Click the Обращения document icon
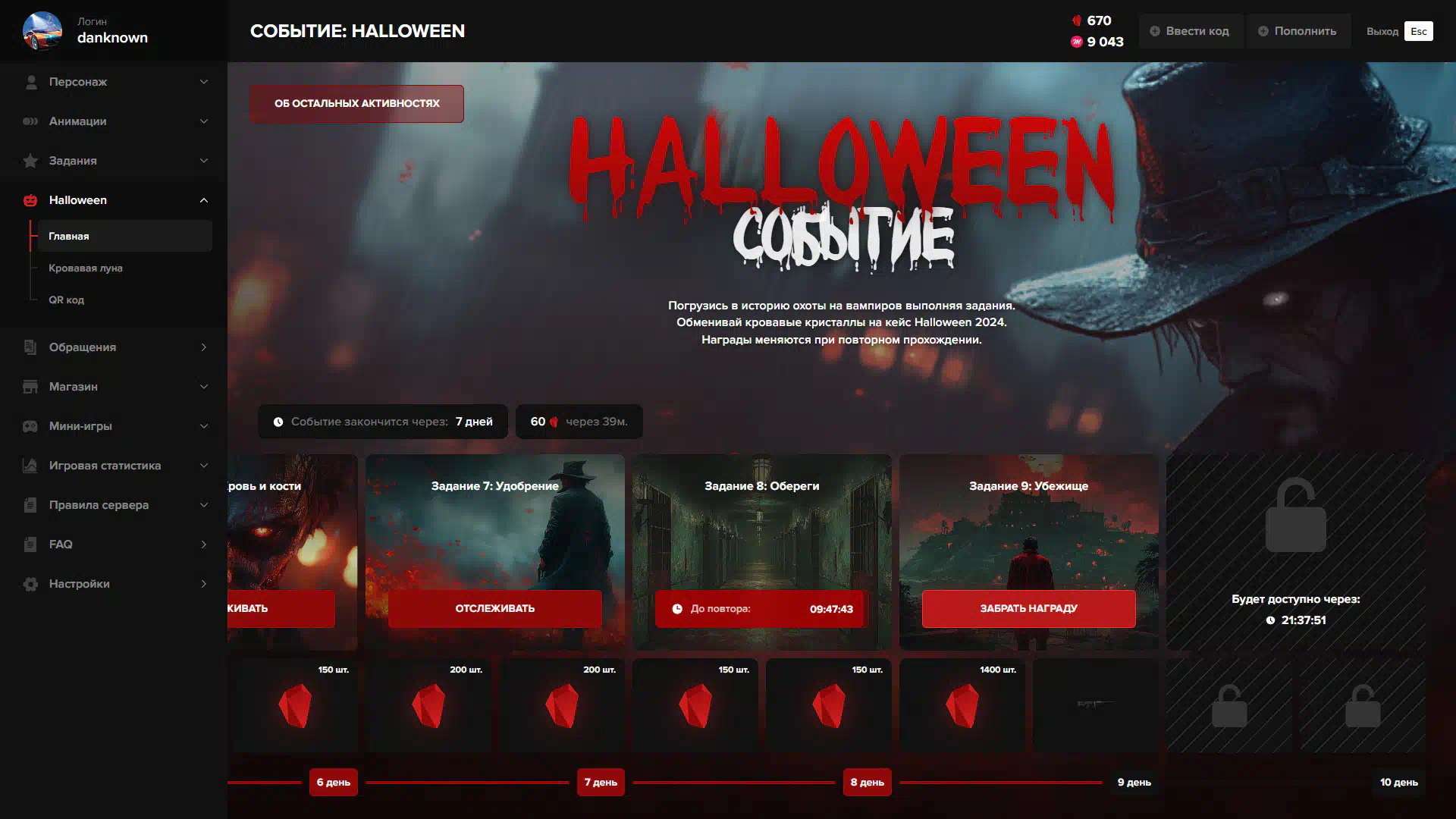The width and height of the screenshot is (1456, 819). [x=30, y=347]
